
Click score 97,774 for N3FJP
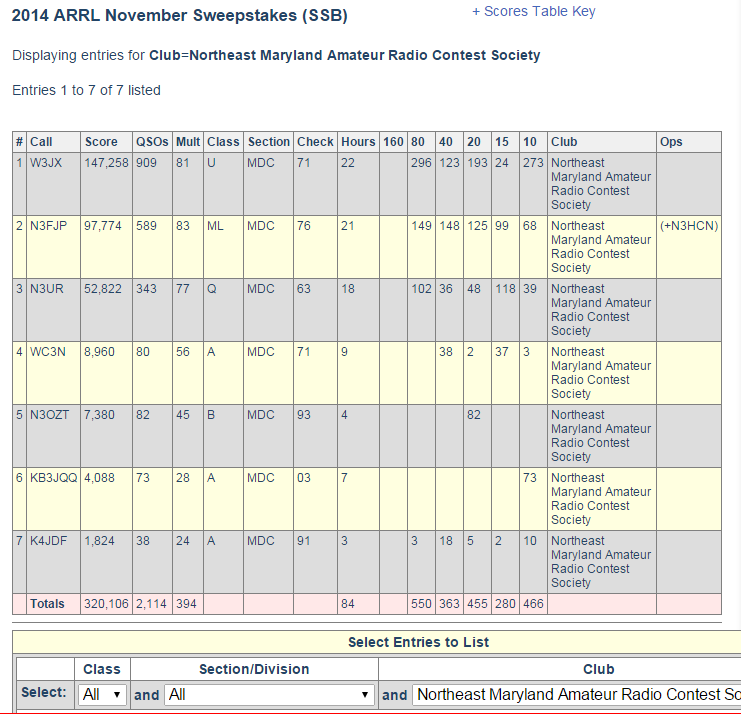coord(103,226)
